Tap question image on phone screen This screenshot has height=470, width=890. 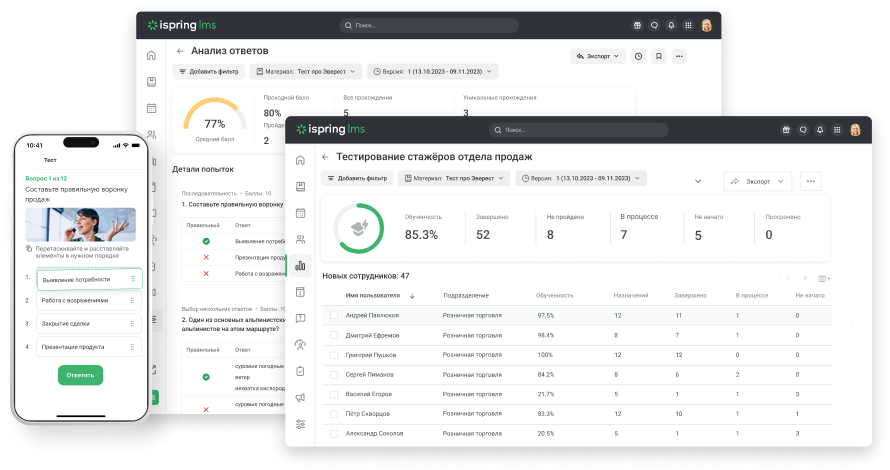tap(81, 225)
